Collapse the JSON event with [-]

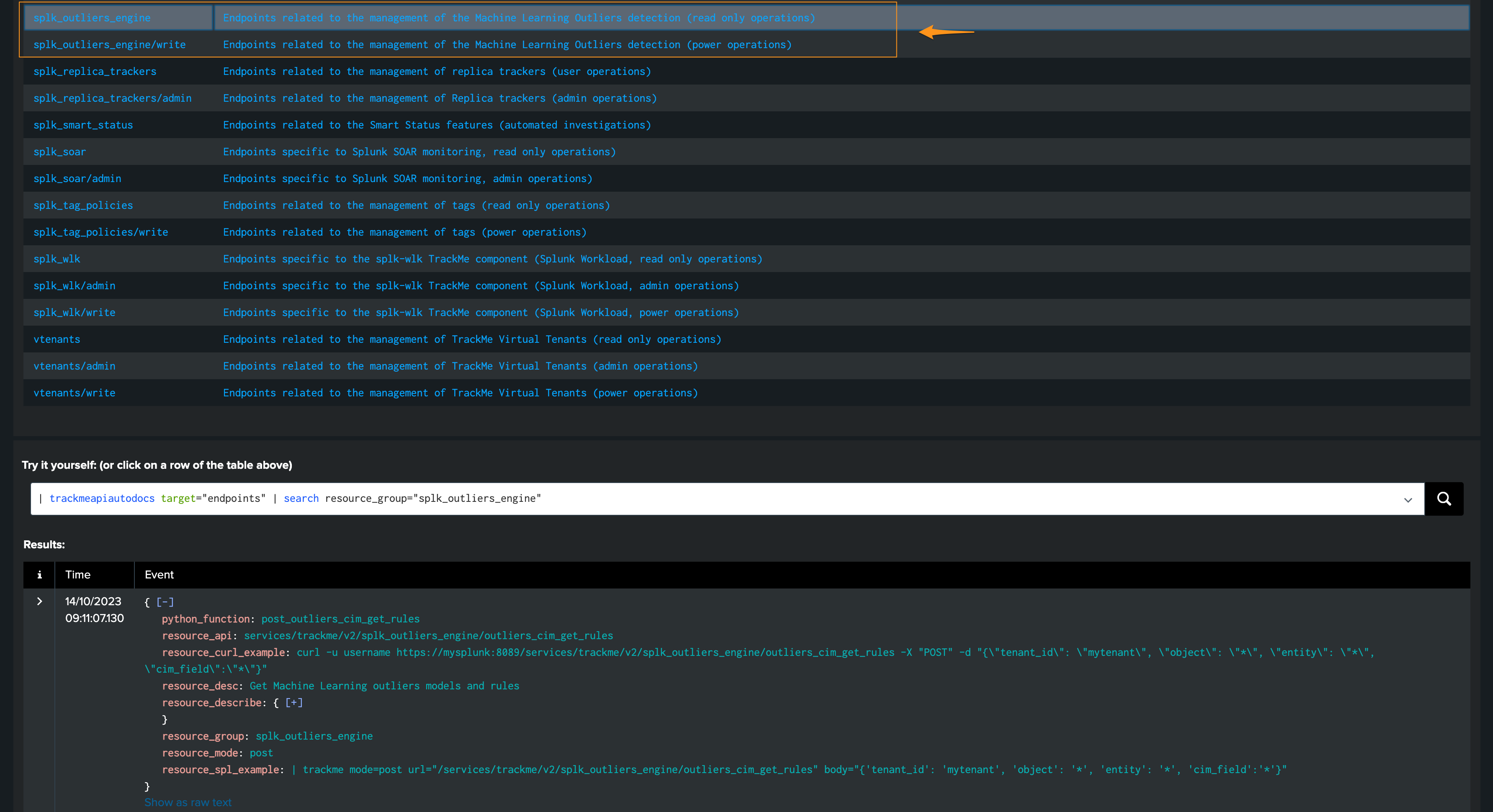point(165,602)
